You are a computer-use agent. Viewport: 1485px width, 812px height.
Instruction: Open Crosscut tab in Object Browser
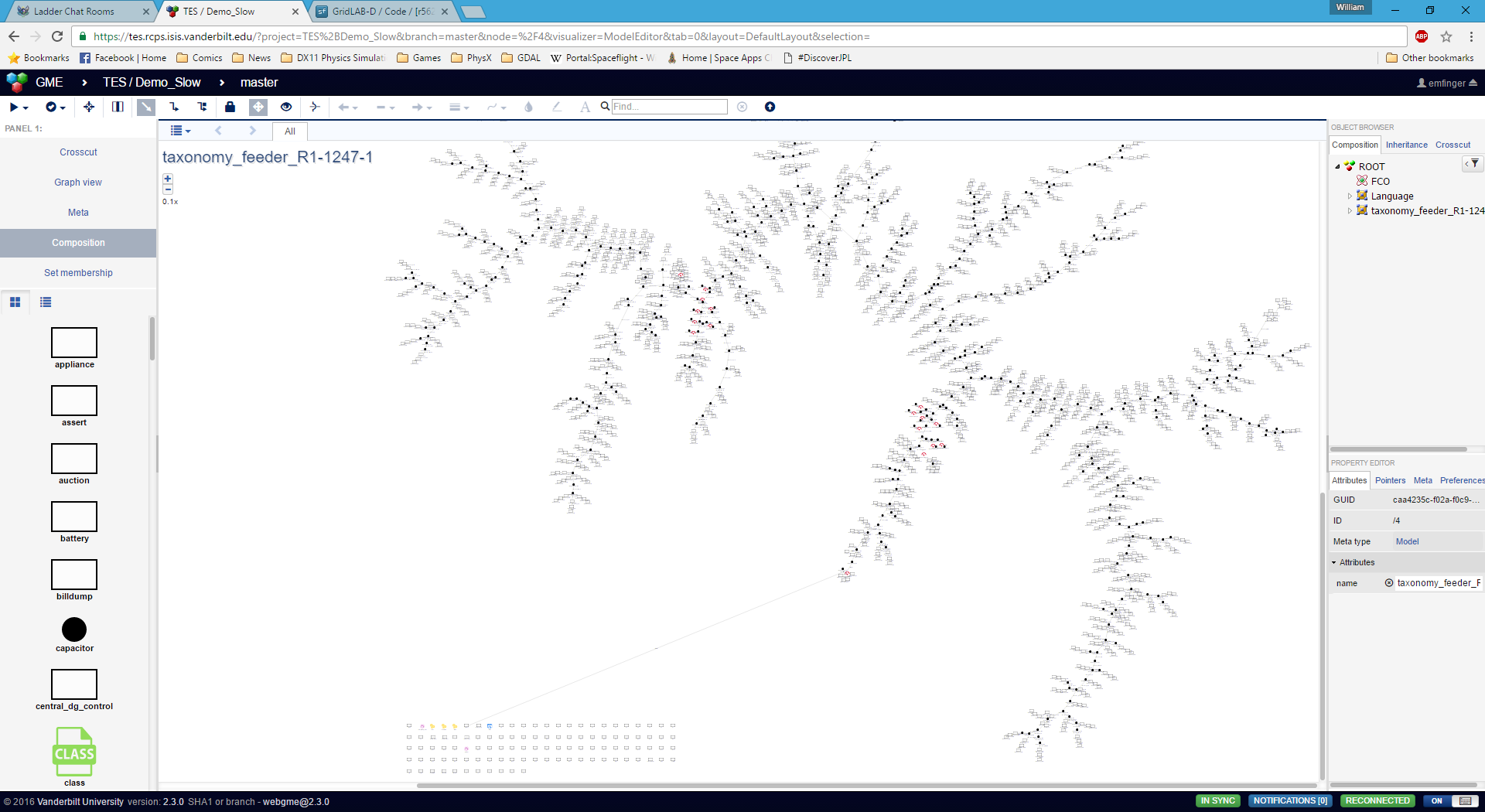pos(1453,145)
